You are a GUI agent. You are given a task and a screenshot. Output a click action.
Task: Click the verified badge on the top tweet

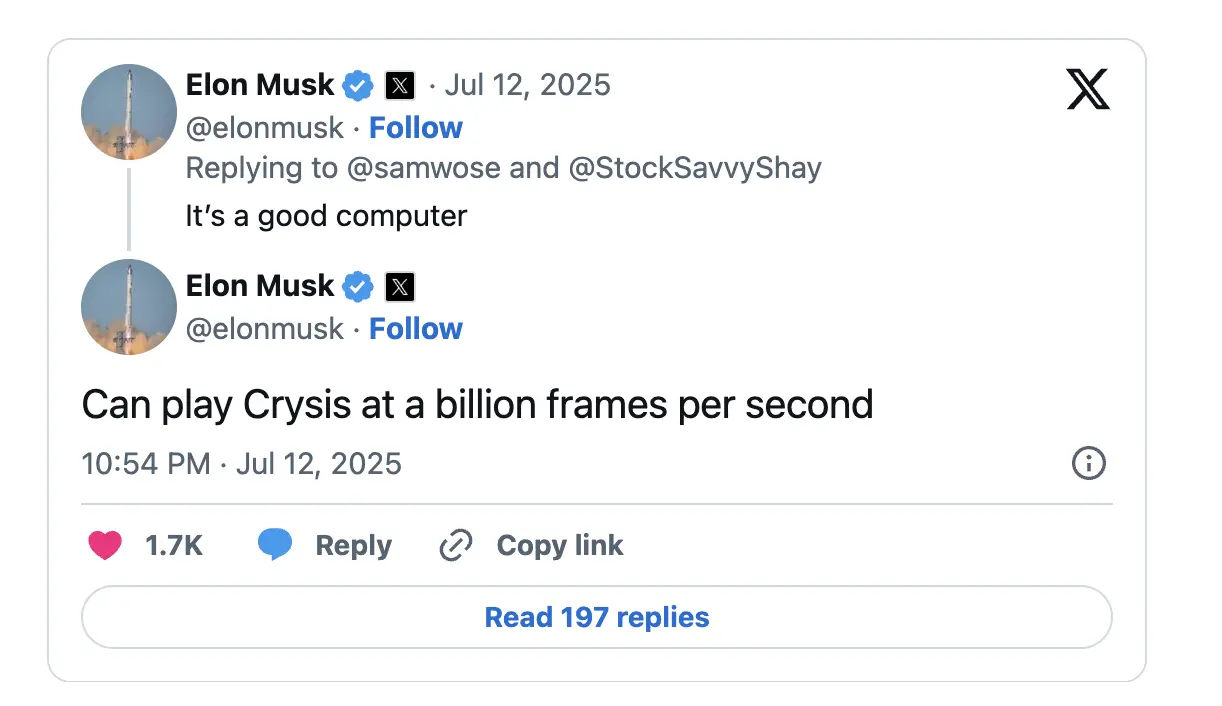(x=358, y=86)
